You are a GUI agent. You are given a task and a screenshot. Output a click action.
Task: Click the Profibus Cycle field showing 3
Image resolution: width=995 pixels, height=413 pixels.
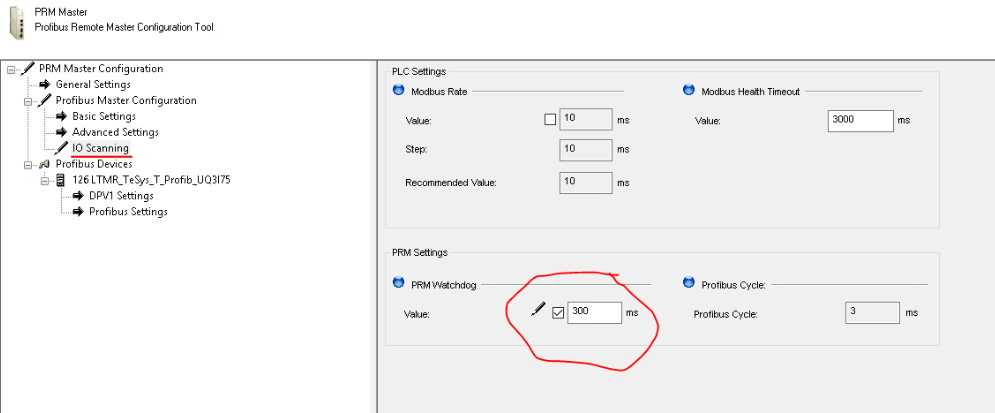pyautogui.click(x=872, y=313)
